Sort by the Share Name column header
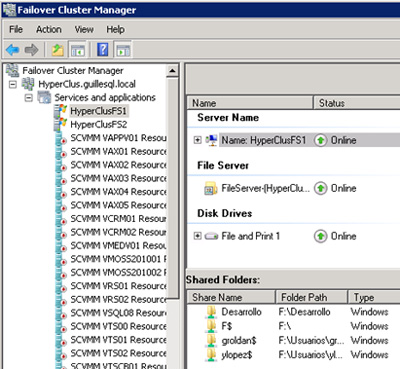Viewport: 400px width, 369px height. (x=231, y=297)
